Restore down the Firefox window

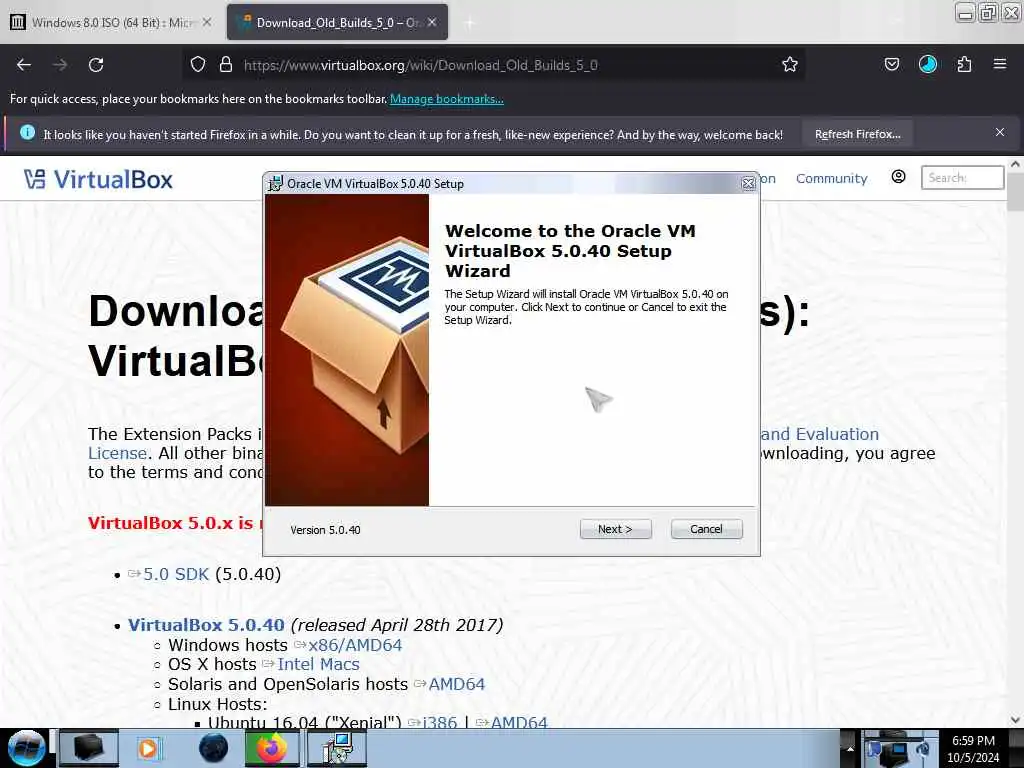tap(989, 12)
